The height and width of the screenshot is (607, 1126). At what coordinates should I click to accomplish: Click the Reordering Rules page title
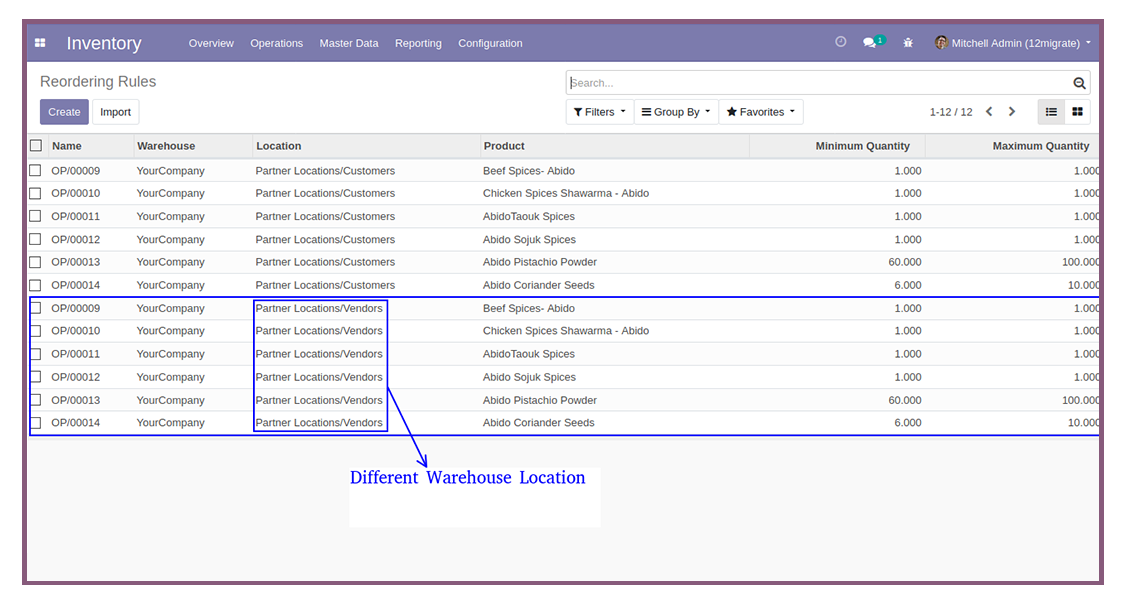click(x=98, y=82)
